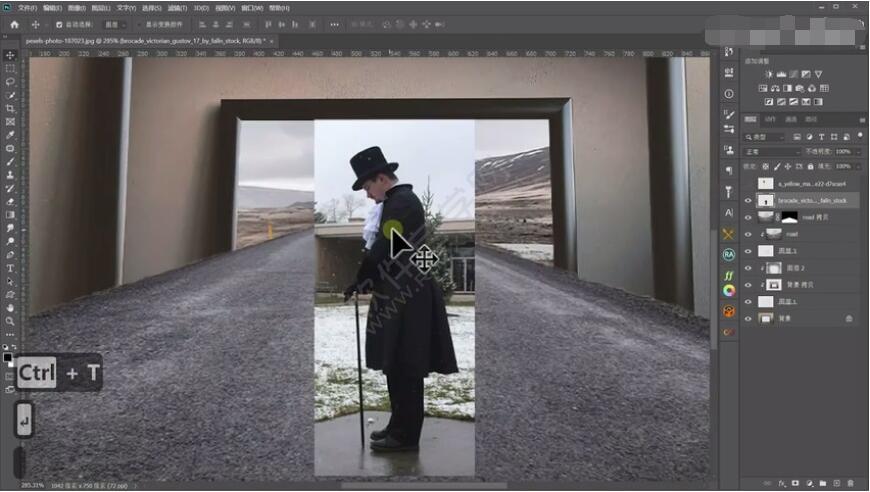
Task: Swap foreground and background colors
Action: pos(14,347)
